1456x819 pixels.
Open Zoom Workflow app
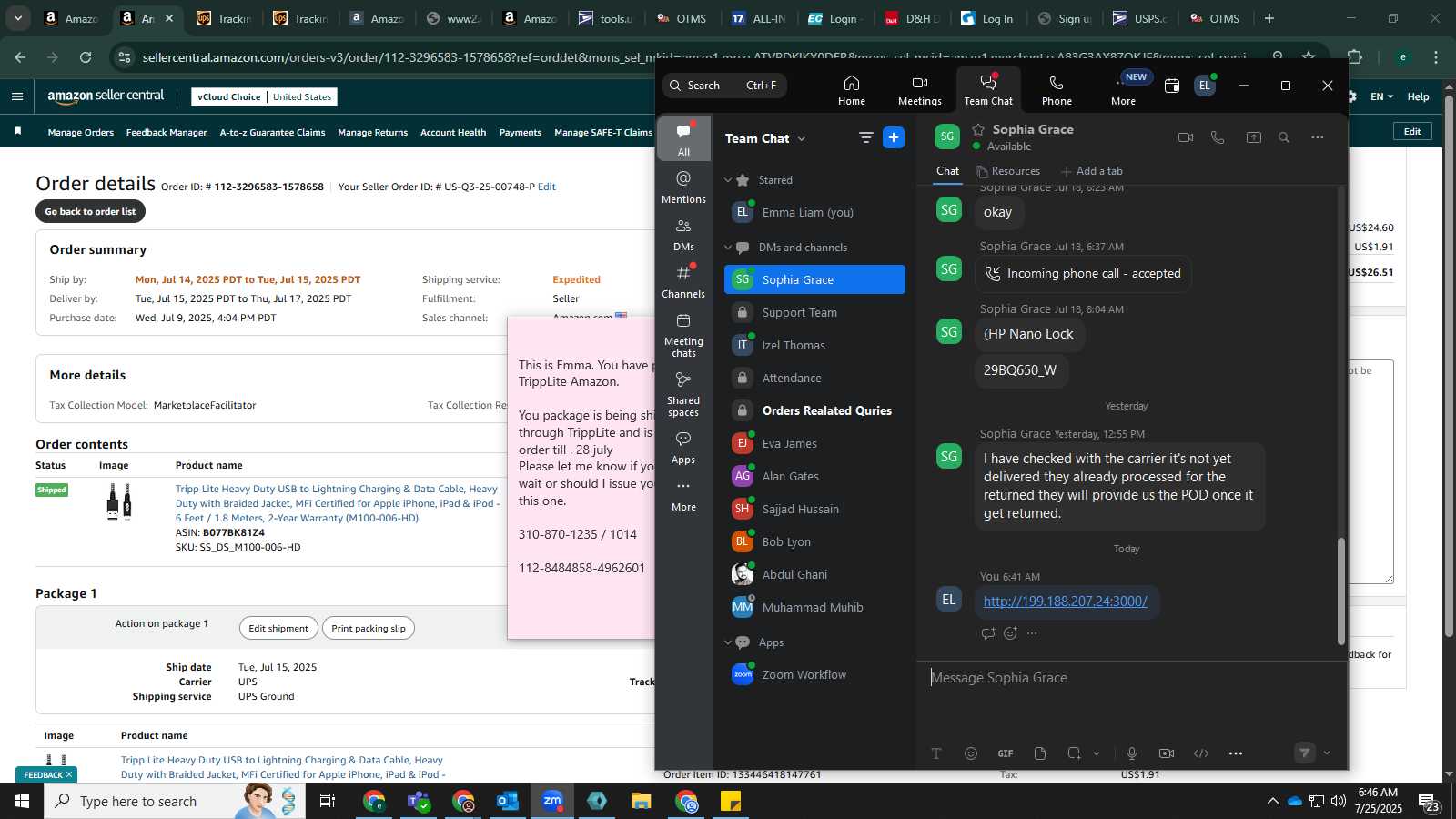814,674
